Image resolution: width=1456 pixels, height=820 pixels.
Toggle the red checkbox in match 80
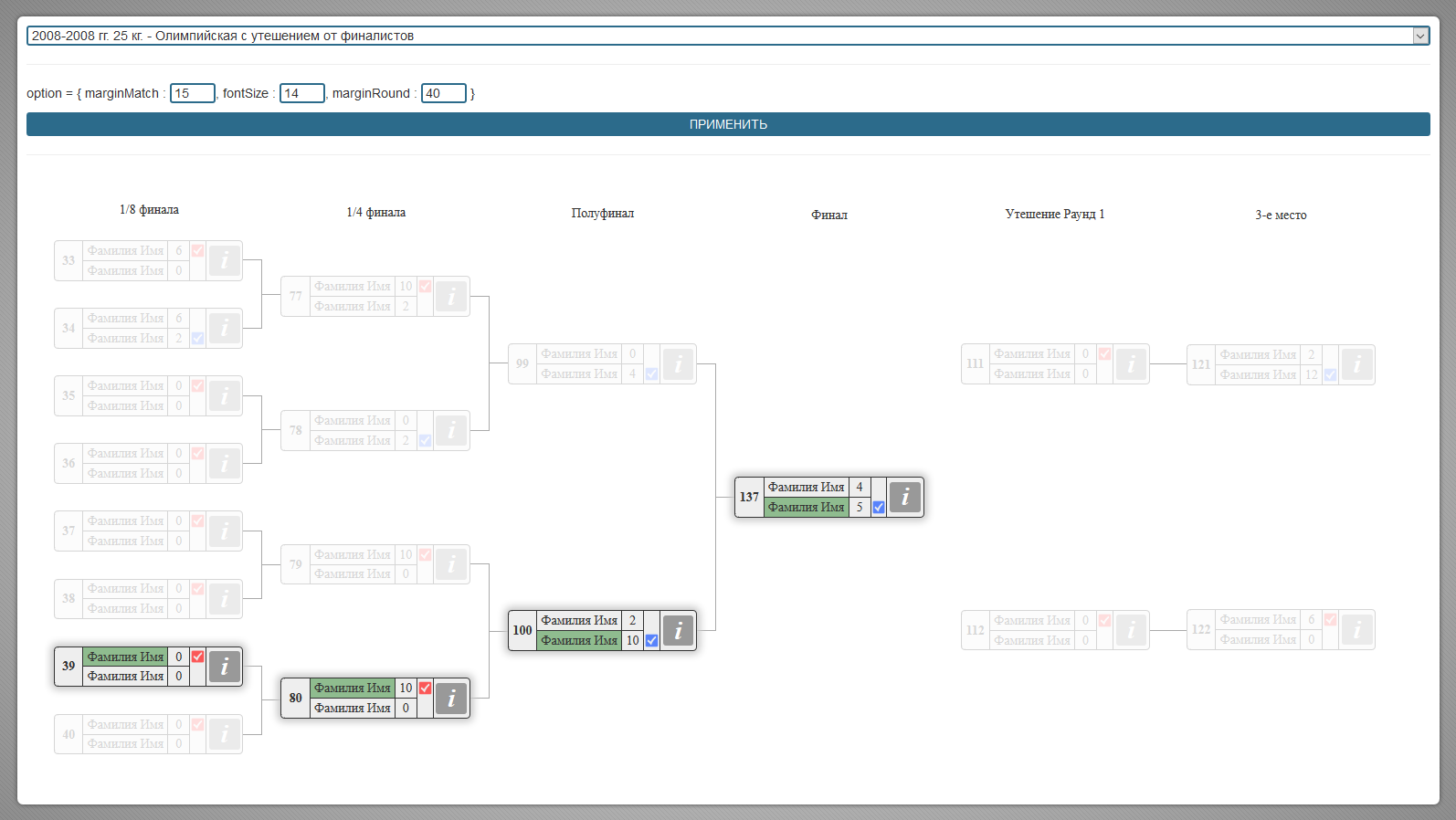(426, 689)
